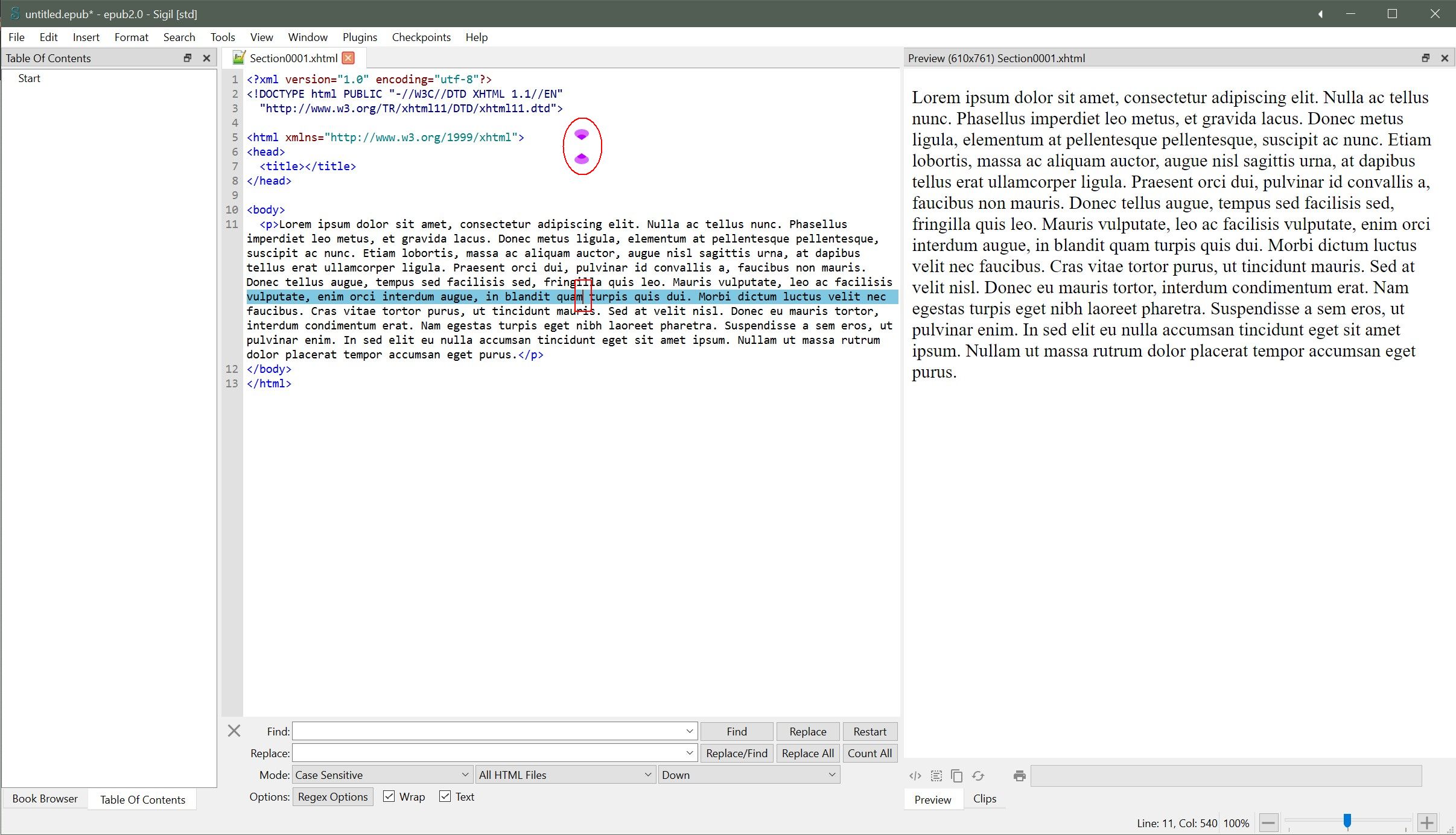
Task: Open the Search menu
Action: pyautogui.click(x=179, y=37)
